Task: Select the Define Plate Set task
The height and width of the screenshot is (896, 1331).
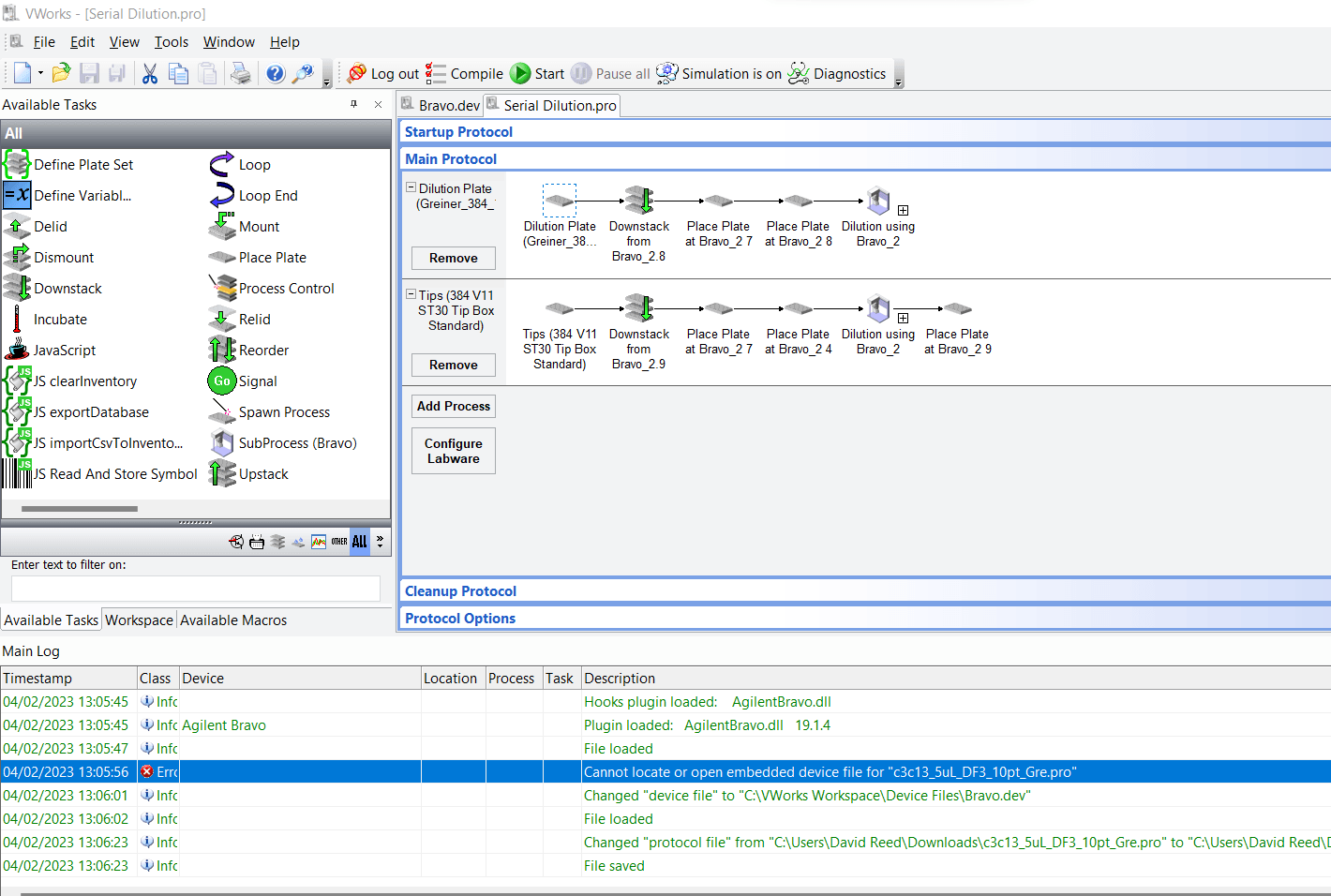Action: 69,165
